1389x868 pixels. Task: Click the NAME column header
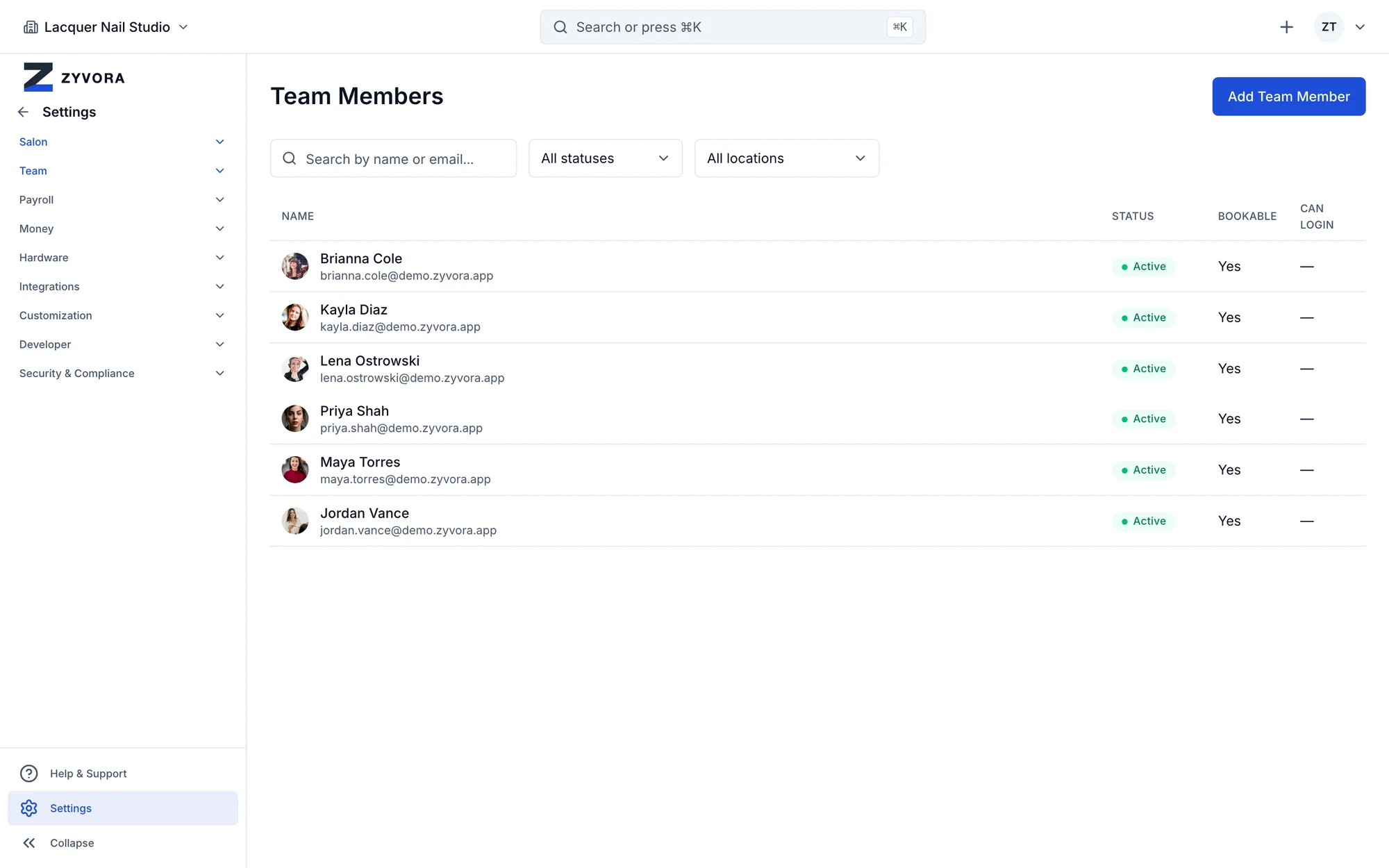[298, 217]
